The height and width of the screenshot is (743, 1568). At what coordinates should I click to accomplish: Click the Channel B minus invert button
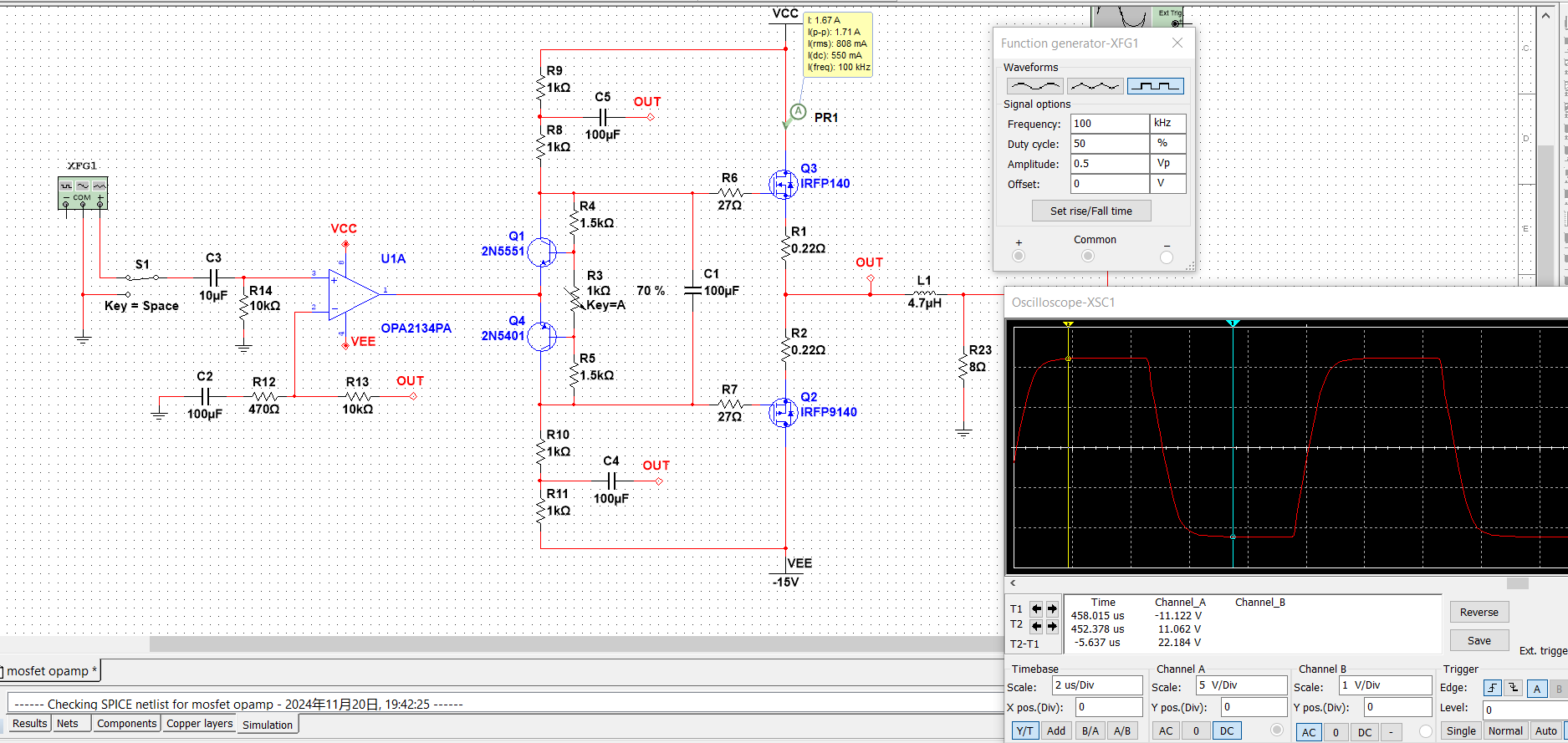1391,732
